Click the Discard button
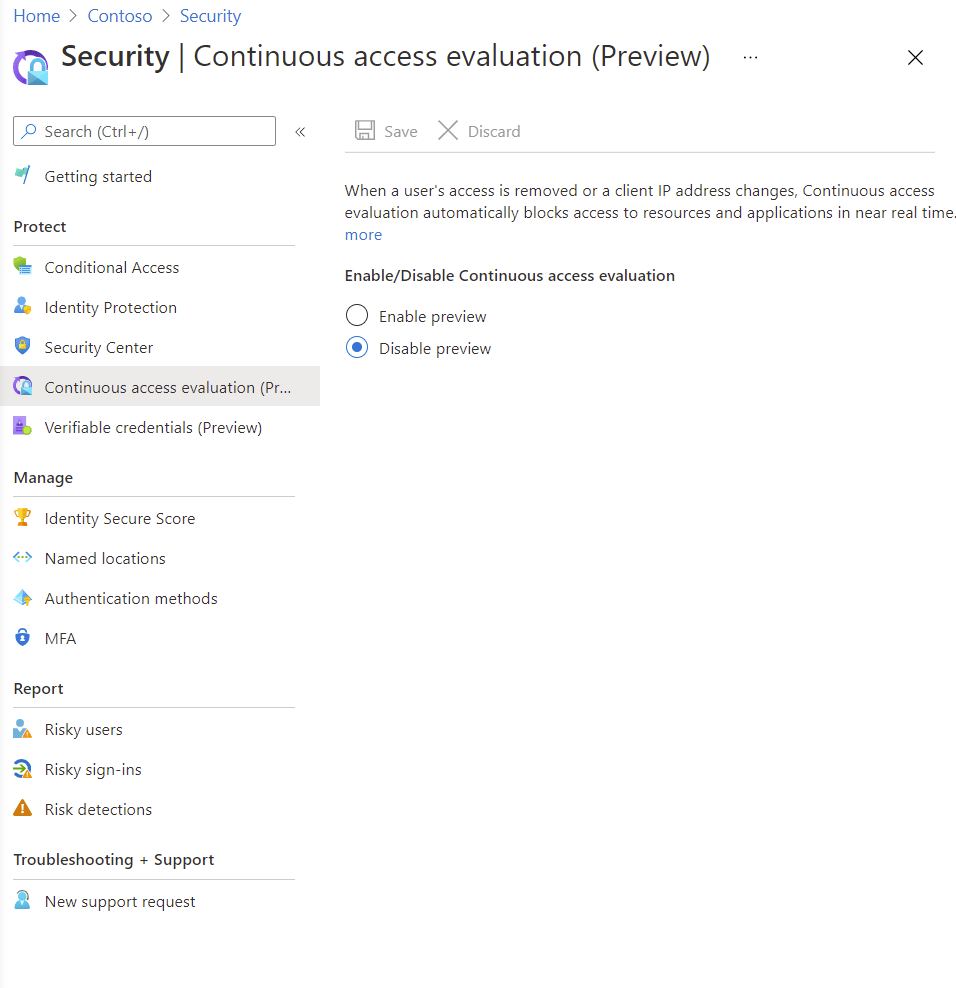The height and width of the screenshot is (988, 956). (480, 131)
